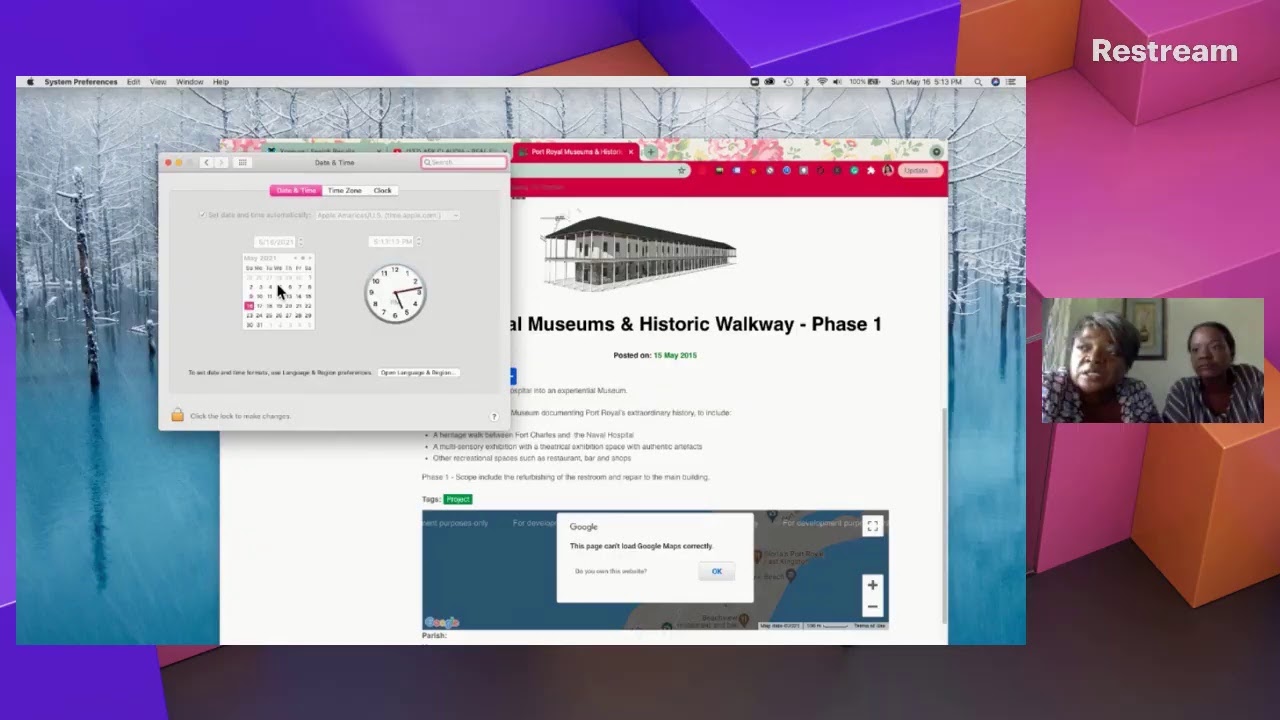
Task: Open the View menu
Action: point(158,82)
